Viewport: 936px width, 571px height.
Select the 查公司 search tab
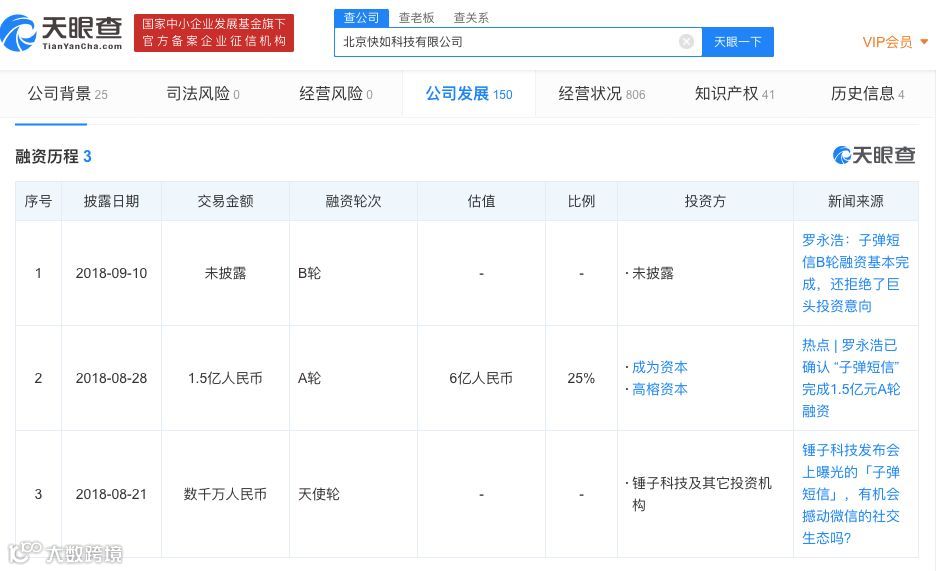pyautogui.click(x=361, y=18)
